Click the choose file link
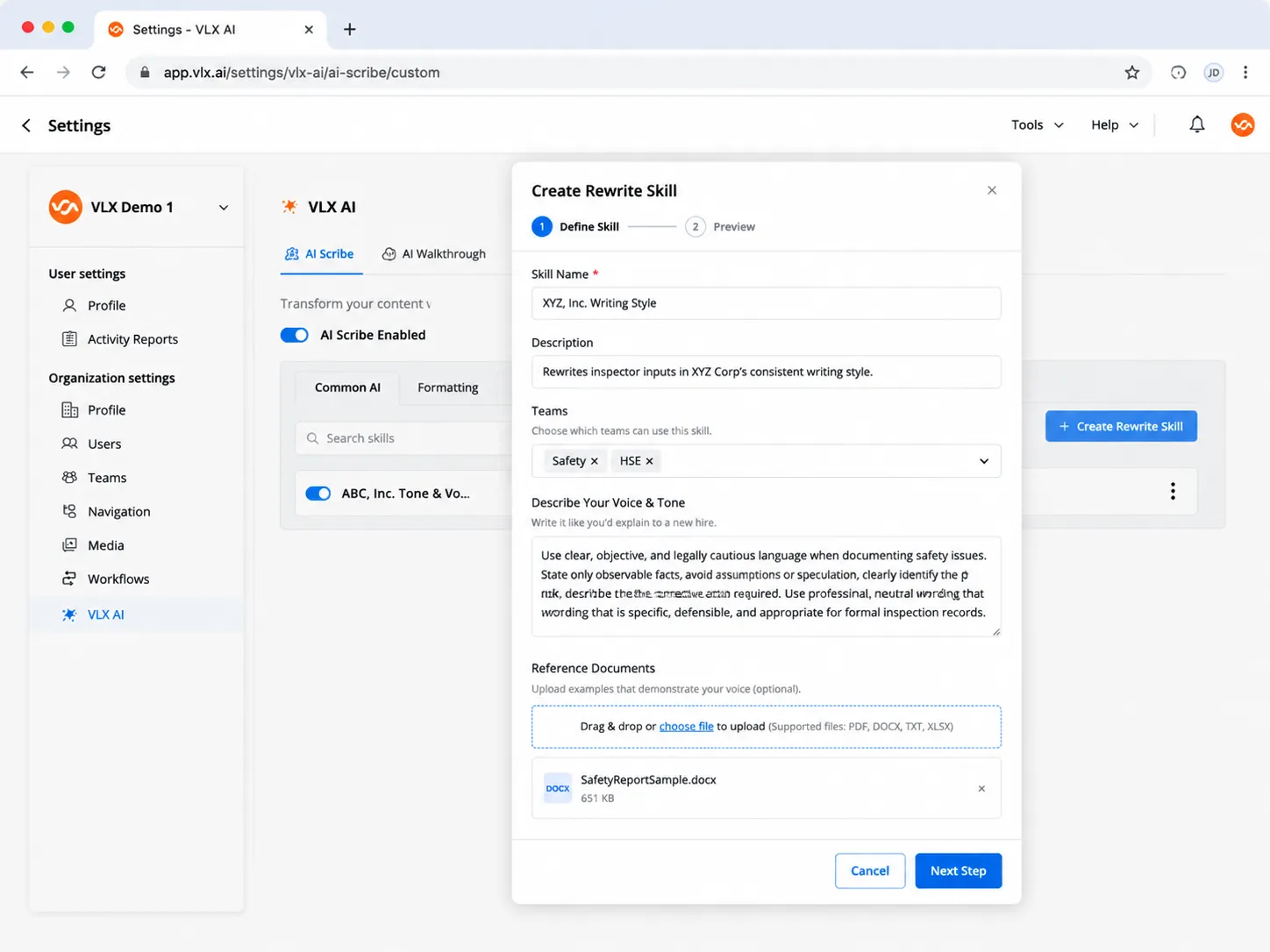The height and width of the screenshot is (952, 1270). (x=686, y=727)
